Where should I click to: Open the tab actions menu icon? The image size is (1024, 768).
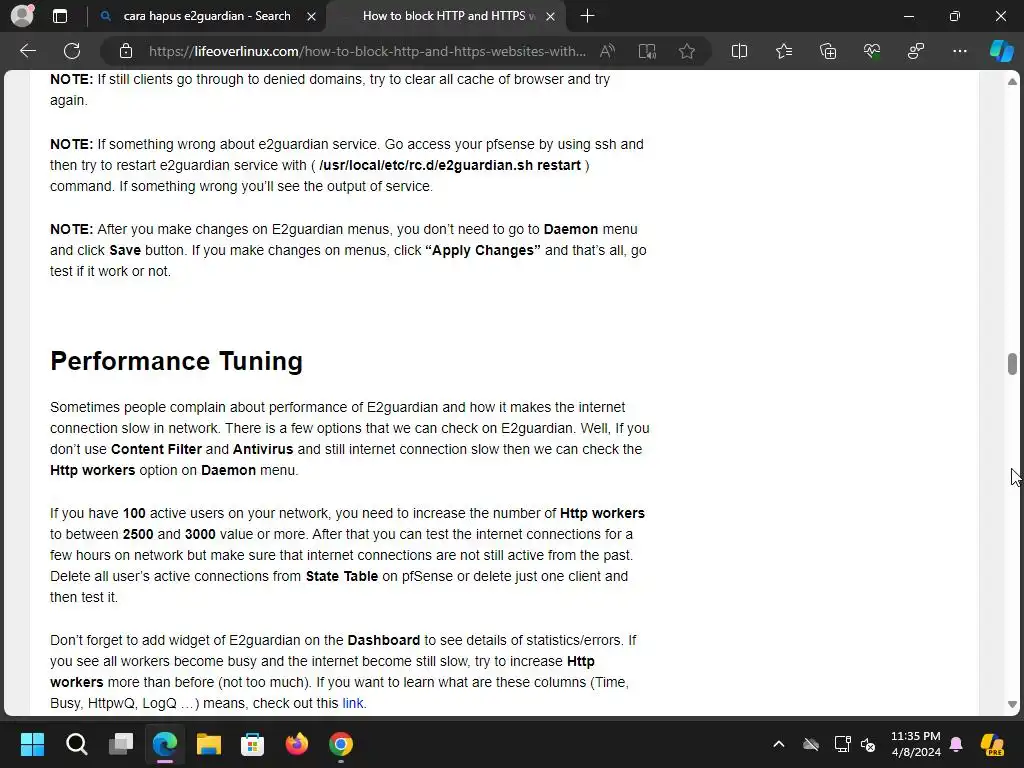60,16
